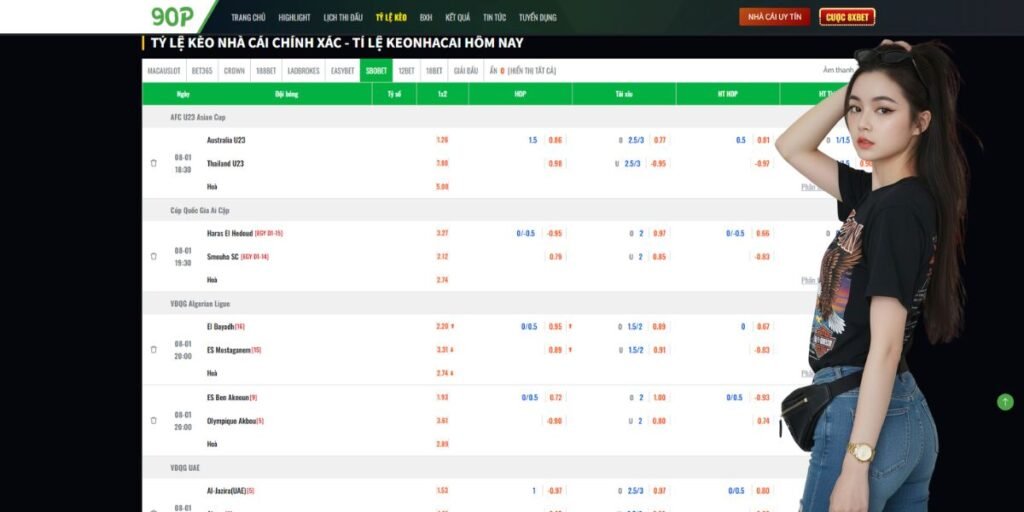Screen dimensions: 1024x512
Task: Click the 90P site logo
Action: click(172, 16)
